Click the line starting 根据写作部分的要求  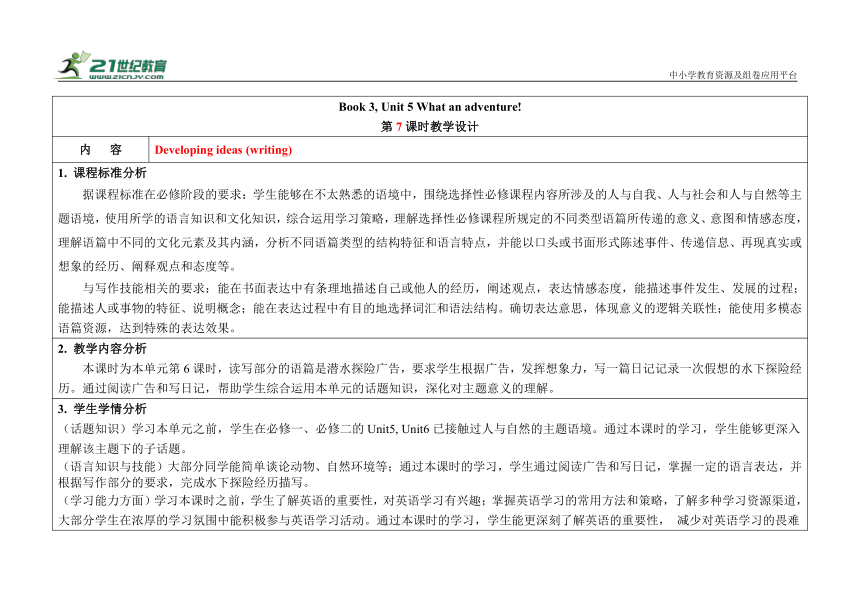[x=185, y=483]
